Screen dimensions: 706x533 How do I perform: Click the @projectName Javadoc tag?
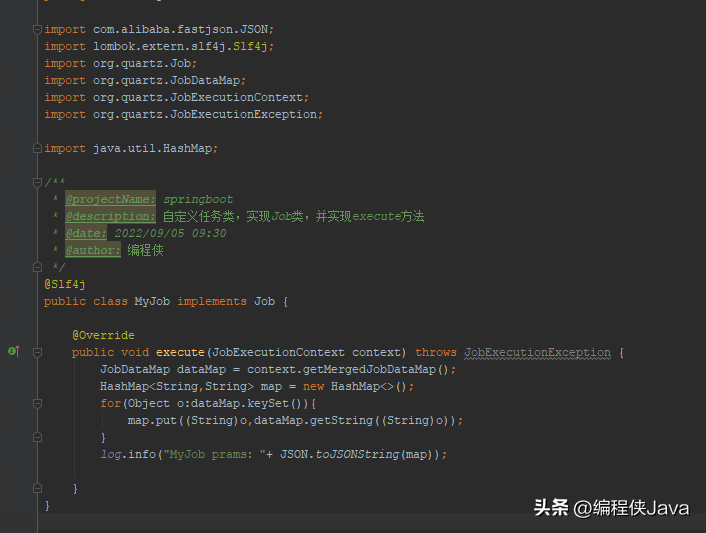tap(110, 199)
